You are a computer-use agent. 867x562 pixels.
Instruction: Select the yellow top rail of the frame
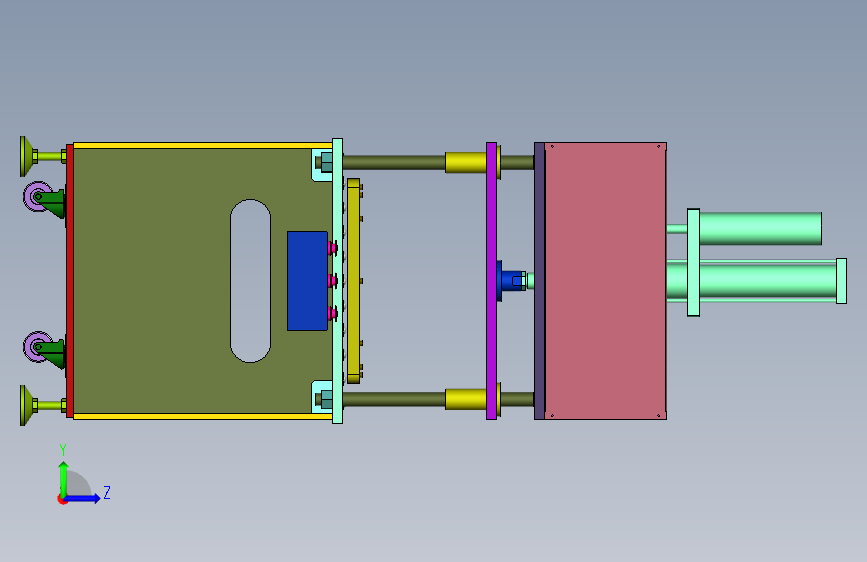pyautogui.click(x=202, y=145)
